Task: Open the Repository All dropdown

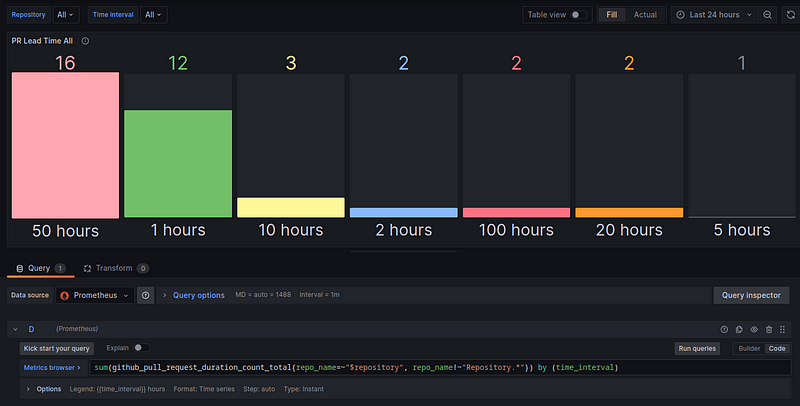Action: [x=65, y=15]
